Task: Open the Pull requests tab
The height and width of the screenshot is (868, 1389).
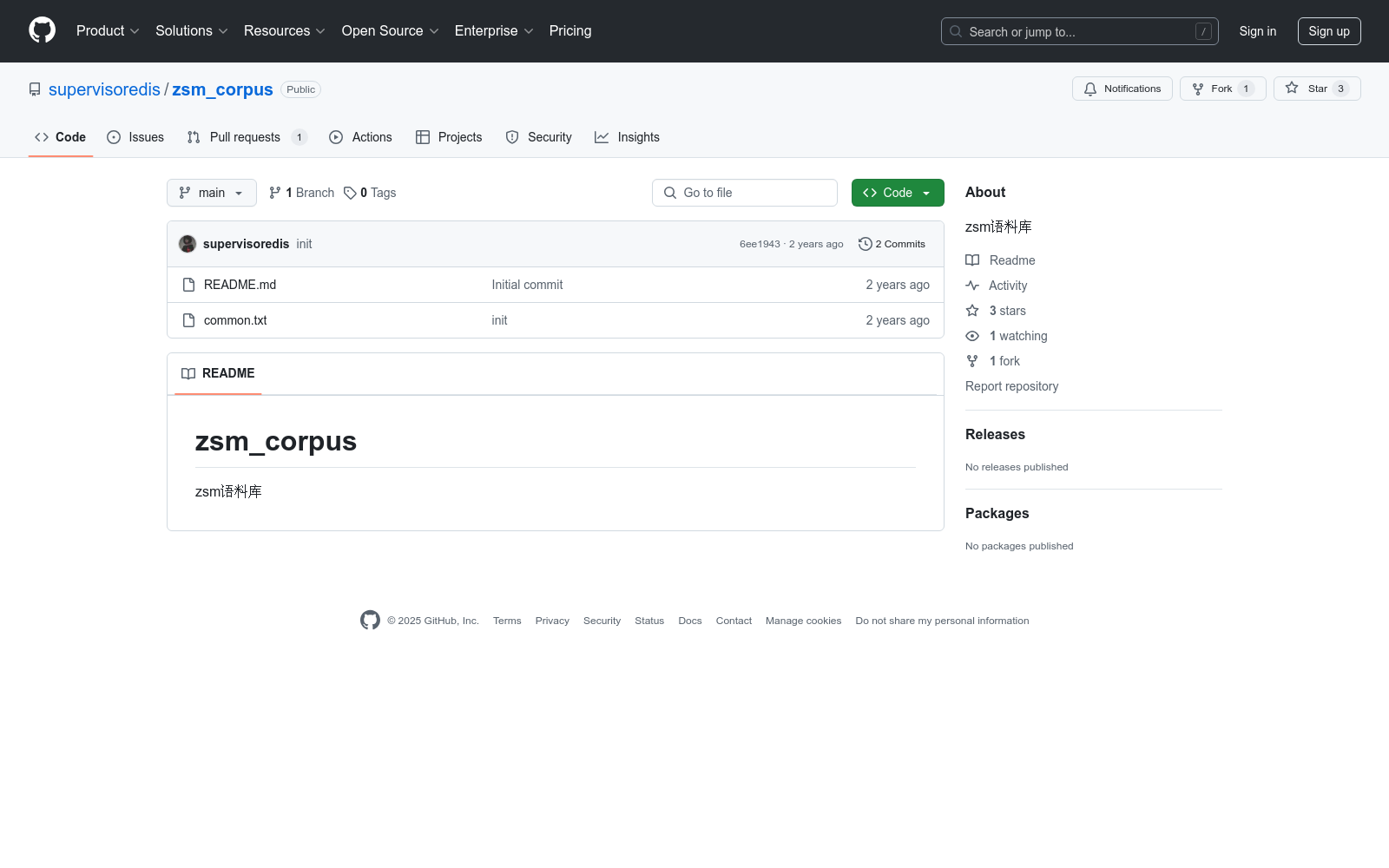Action: click(247, 137)
